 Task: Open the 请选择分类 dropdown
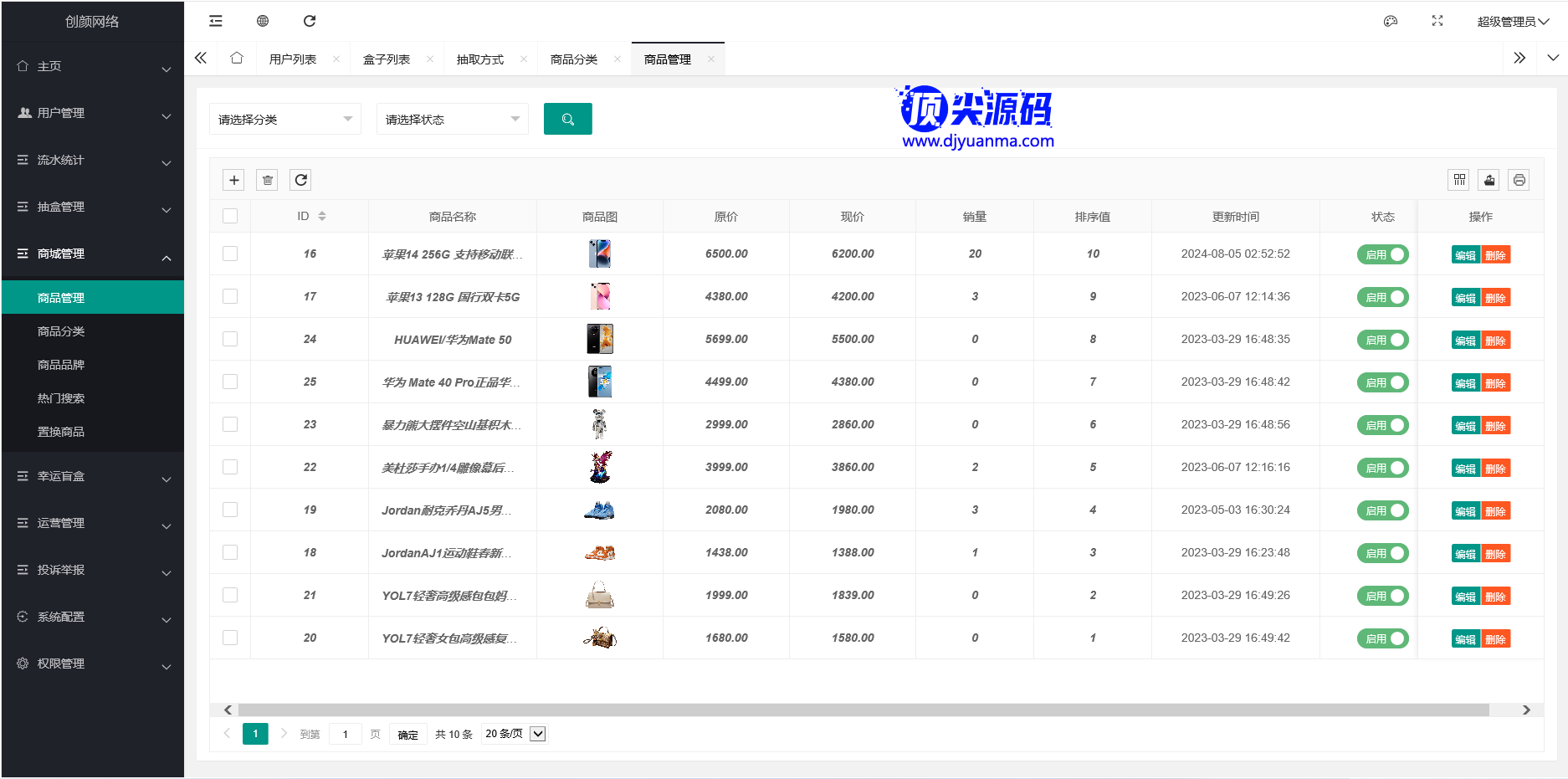pyautogui.click(x=284, y=120)
